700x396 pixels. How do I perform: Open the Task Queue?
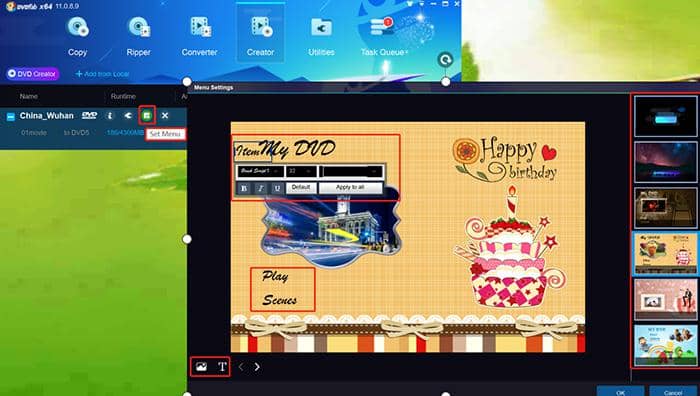coord(383,37)
